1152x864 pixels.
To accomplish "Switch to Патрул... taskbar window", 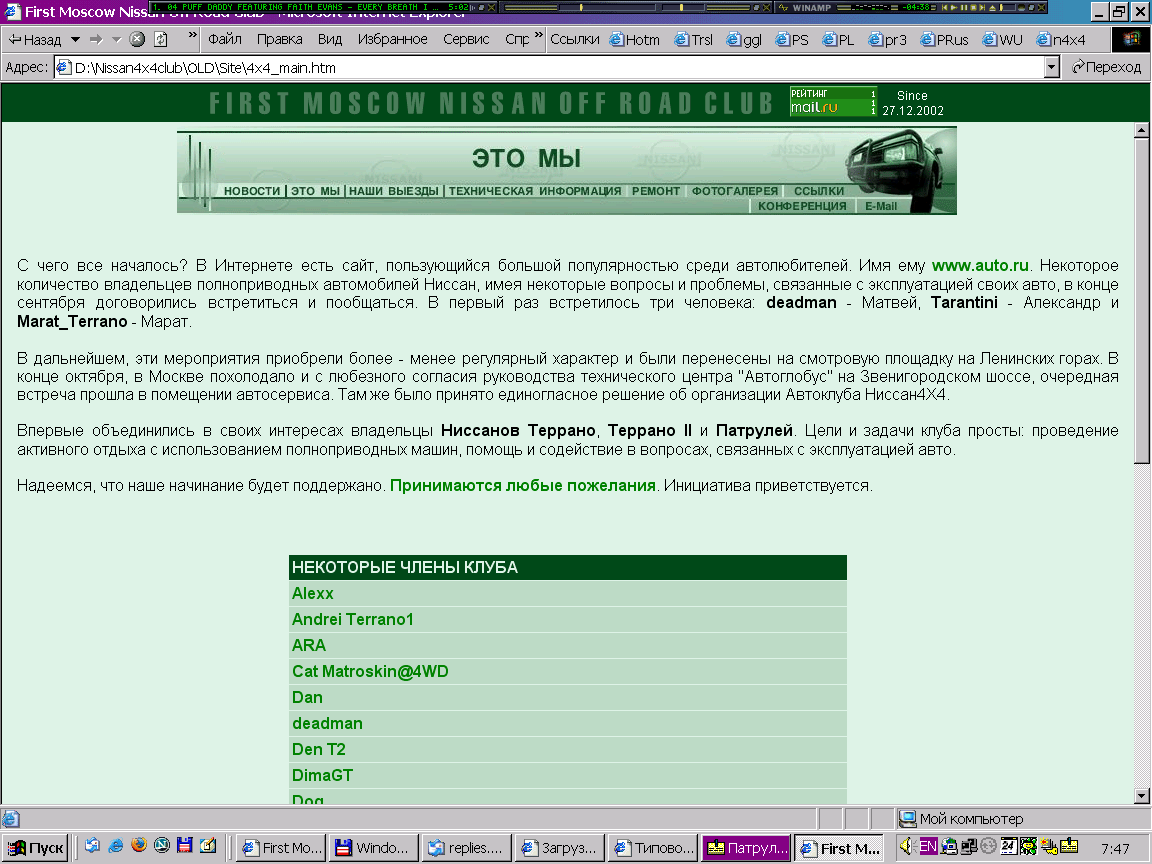I will [746, 848].
